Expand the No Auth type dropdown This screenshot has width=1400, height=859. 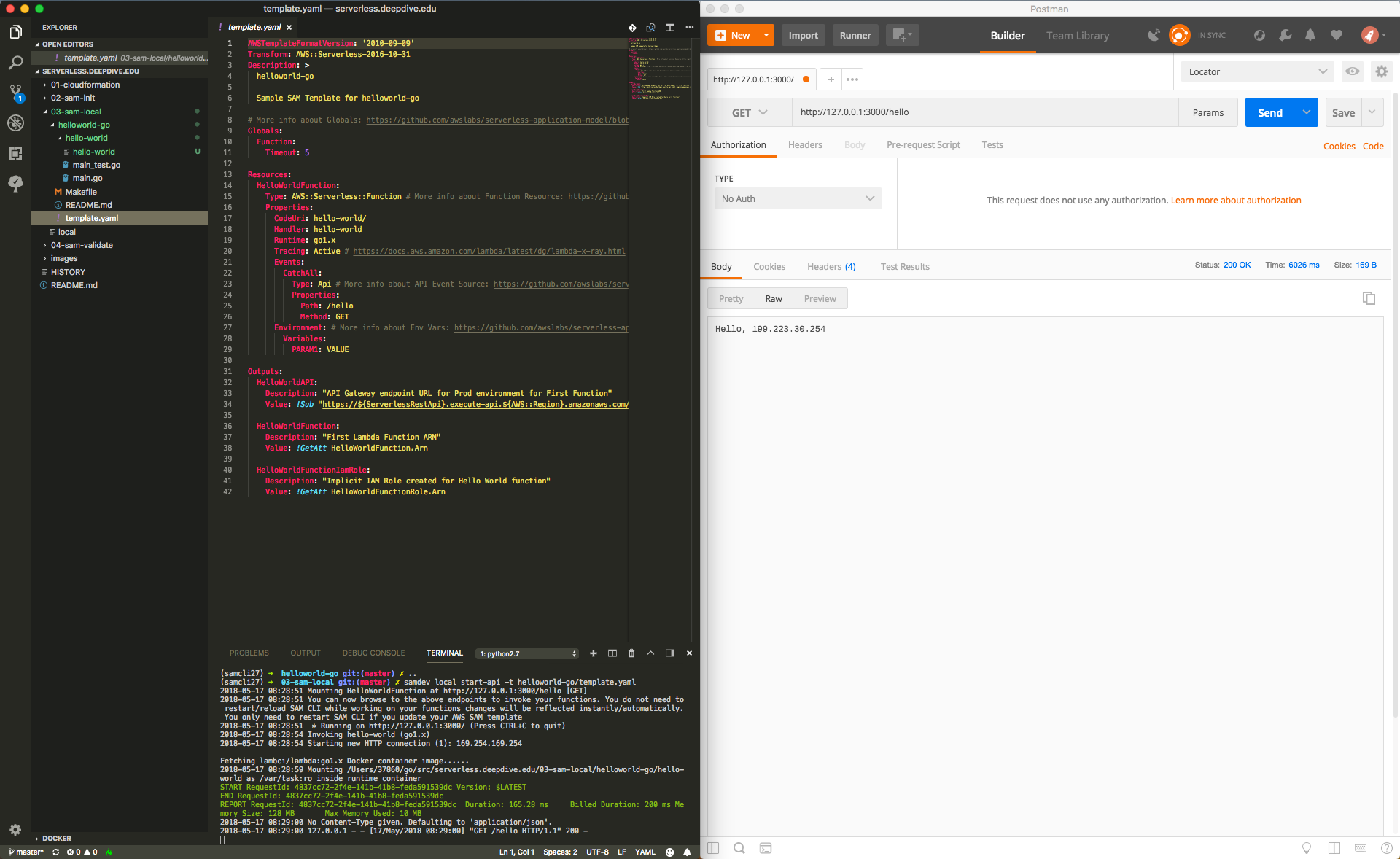tap(798, 198)
